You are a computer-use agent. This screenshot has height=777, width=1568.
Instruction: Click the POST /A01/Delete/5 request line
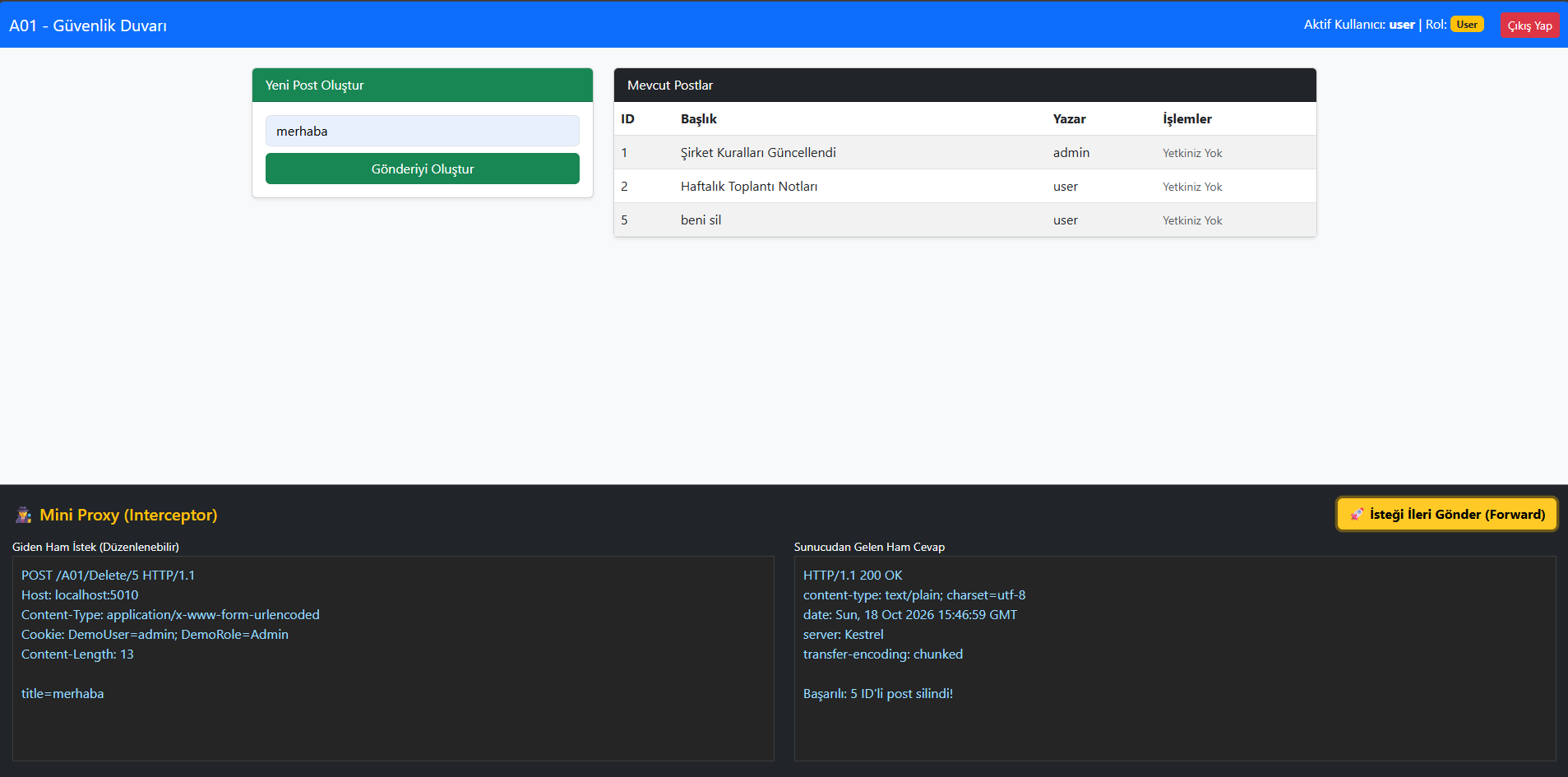[x=108, y=576]
